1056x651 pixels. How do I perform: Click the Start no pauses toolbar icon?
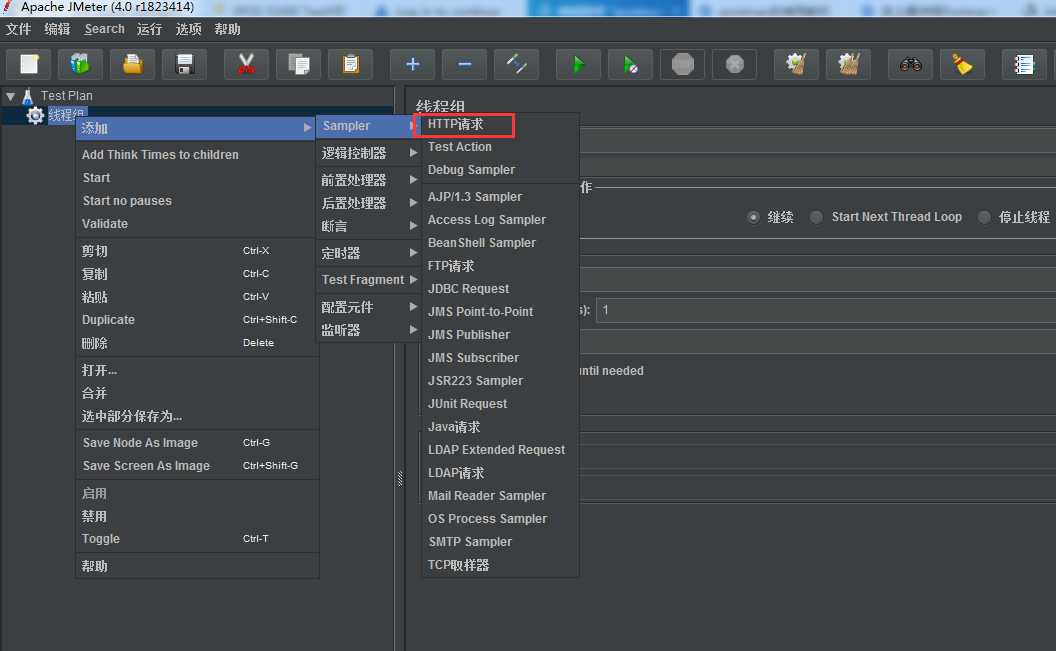(x=630, y=65)
